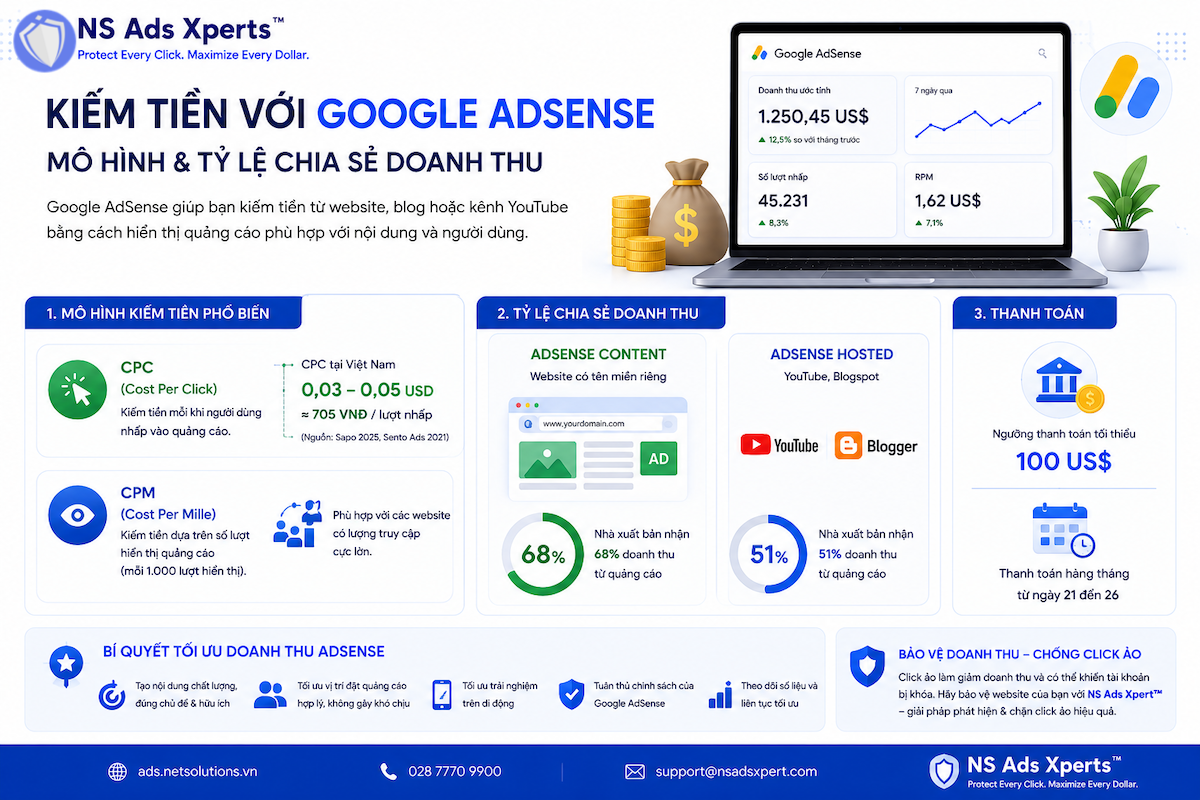Image resolution: width=1200 pixels, height=800 pixels.
Task: Click the 68% donut progress chart
Action: pos(543,555)
